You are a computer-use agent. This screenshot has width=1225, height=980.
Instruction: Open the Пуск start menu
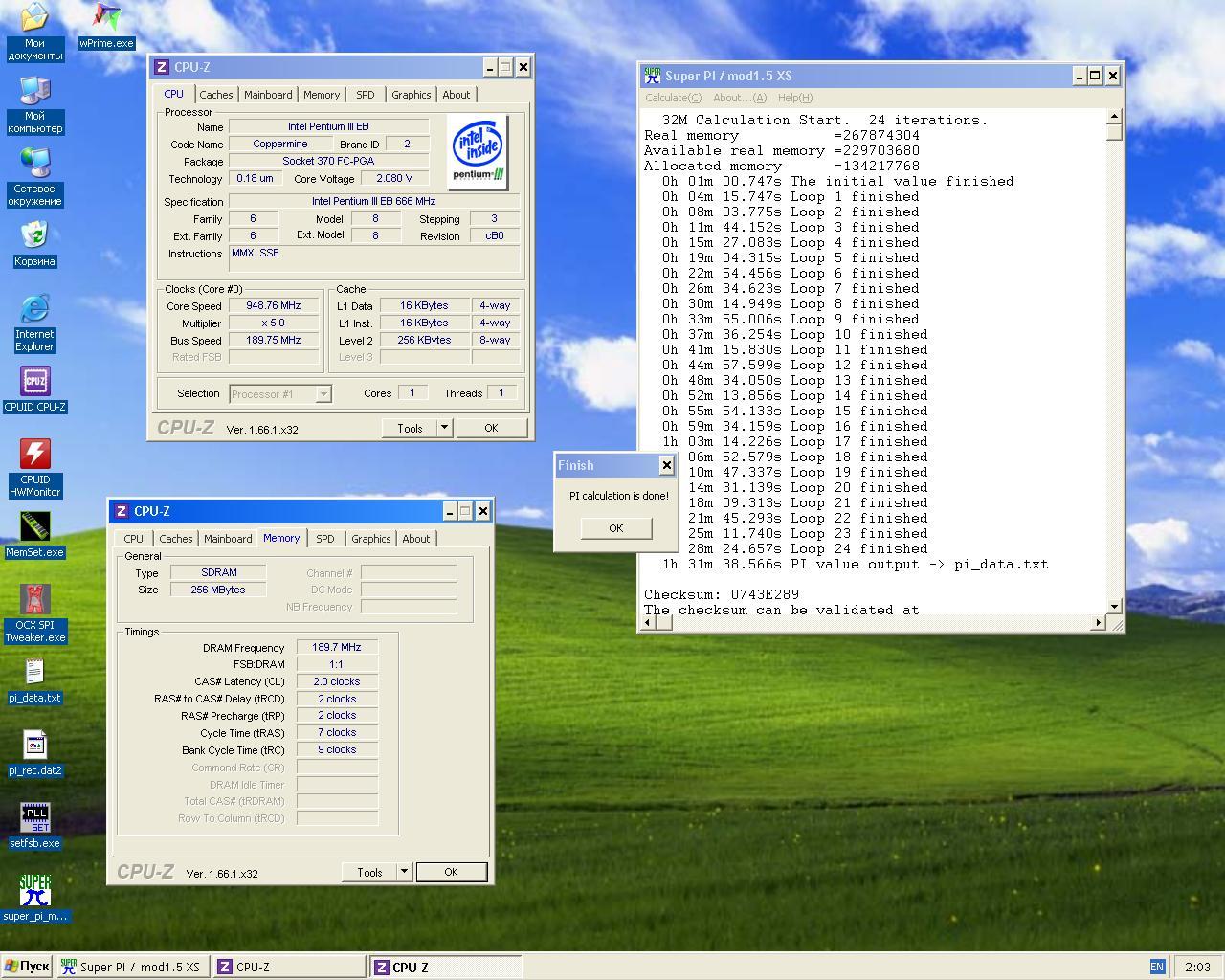click(x=27, y=967)
